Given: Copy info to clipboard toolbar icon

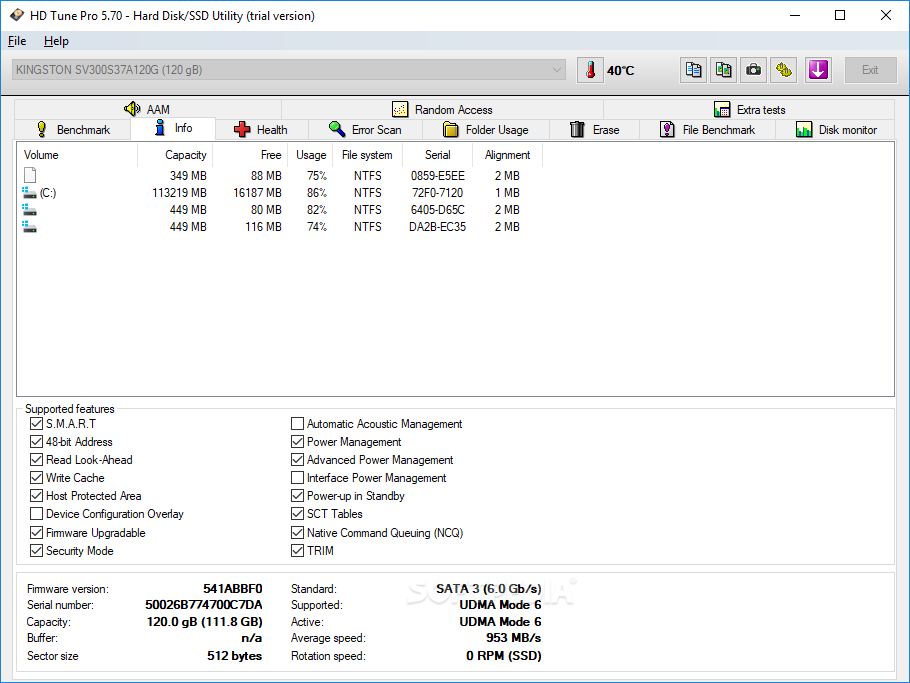Looking at the screenshot, I should click(x=694, y=70).
